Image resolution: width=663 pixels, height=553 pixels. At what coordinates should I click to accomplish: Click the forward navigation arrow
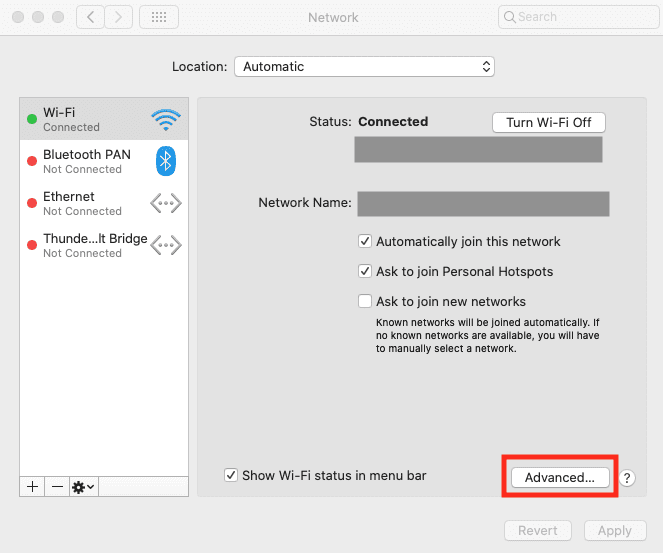coord(118,17)
